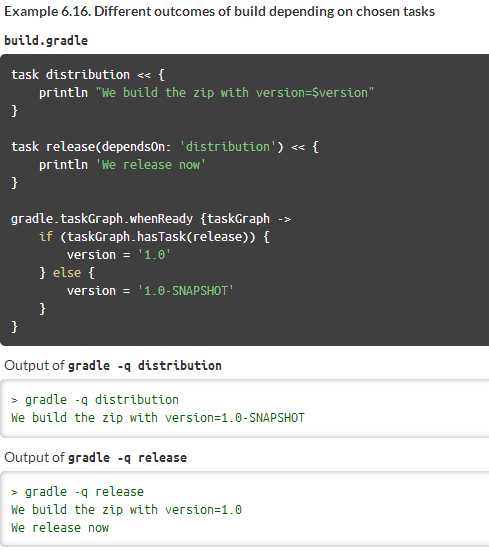Click the final closing brace of whenReady block

(14, 327)
